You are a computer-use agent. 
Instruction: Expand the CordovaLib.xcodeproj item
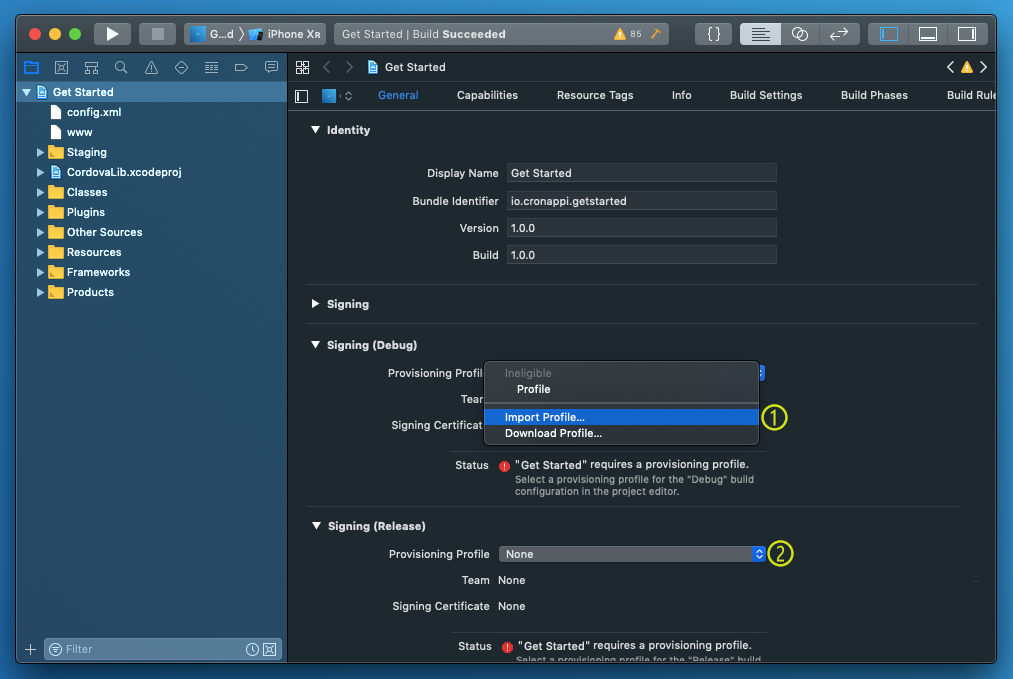pos(40,172)
